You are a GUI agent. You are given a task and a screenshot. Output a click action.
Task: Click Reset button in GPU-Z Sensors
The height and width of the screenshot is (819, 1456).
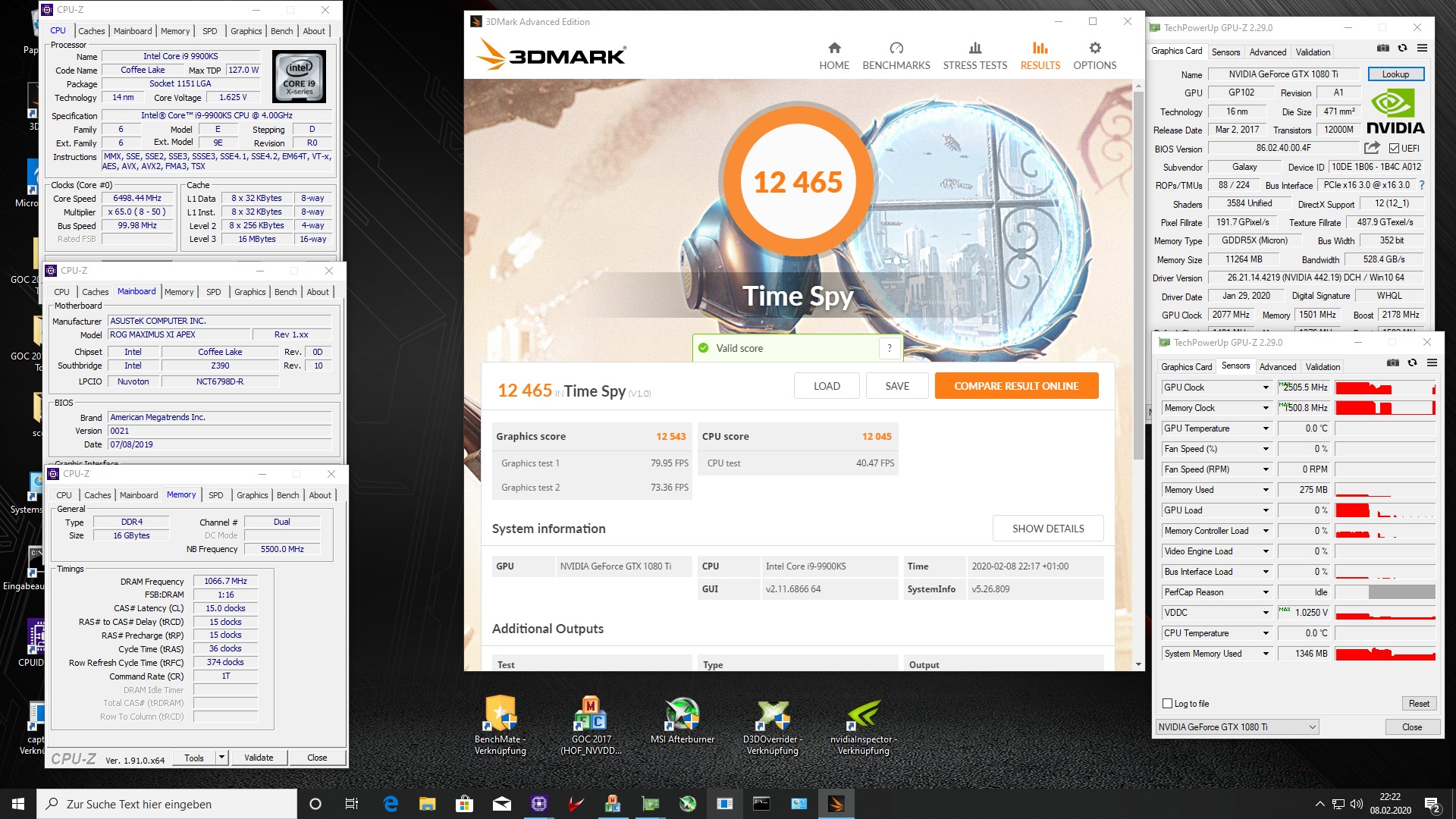(x=1419, y=704)
